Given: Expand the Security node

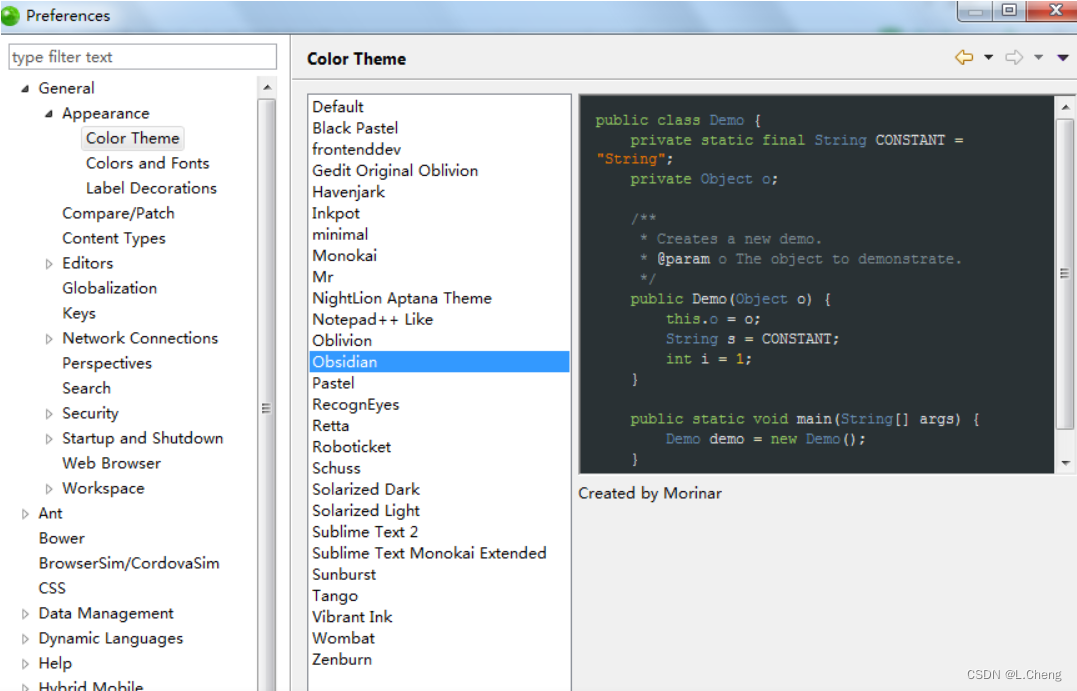Looking at the screenshot, I should point(50,413).
